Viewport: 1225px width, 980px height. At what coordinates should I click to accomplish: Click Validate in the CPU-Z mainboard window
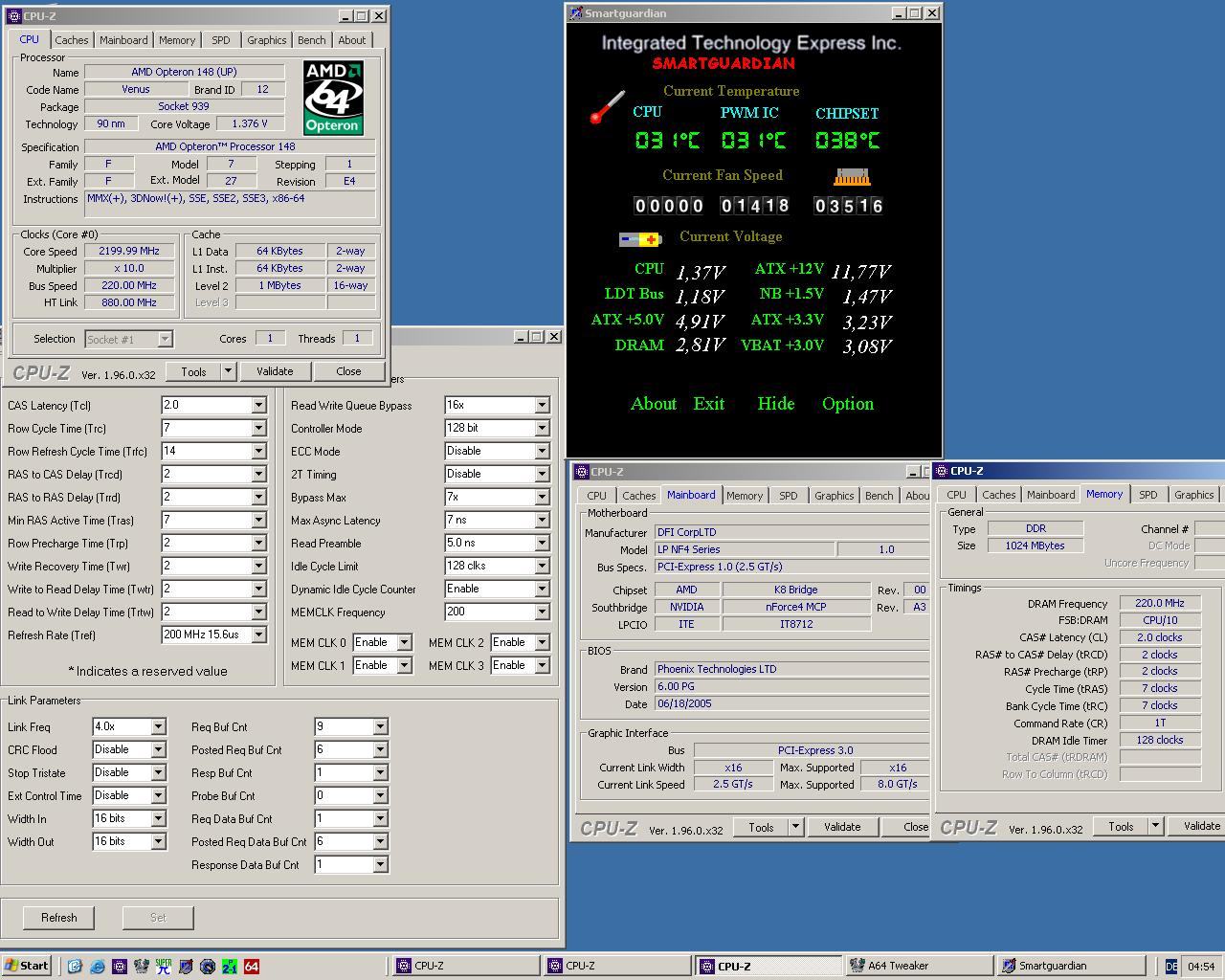(842, 827)
